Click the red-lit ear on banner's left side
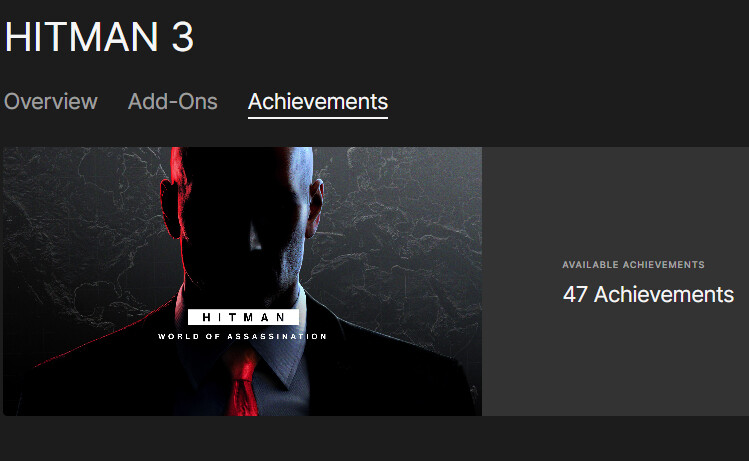The height and width of the screenshot is (461, 749). coord(170,208)
